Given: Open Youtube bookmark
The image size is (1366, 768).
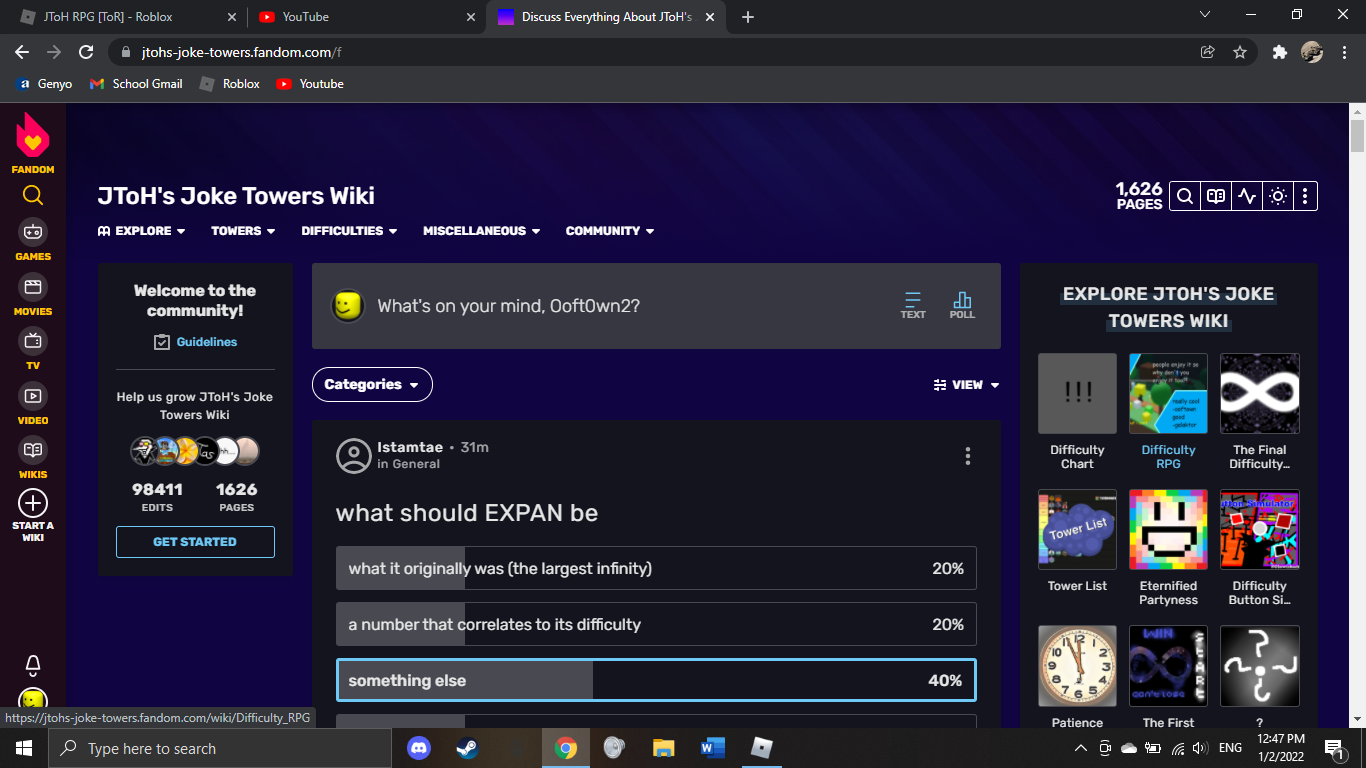Looking at the screenshot, I should [x=310, y=84].
